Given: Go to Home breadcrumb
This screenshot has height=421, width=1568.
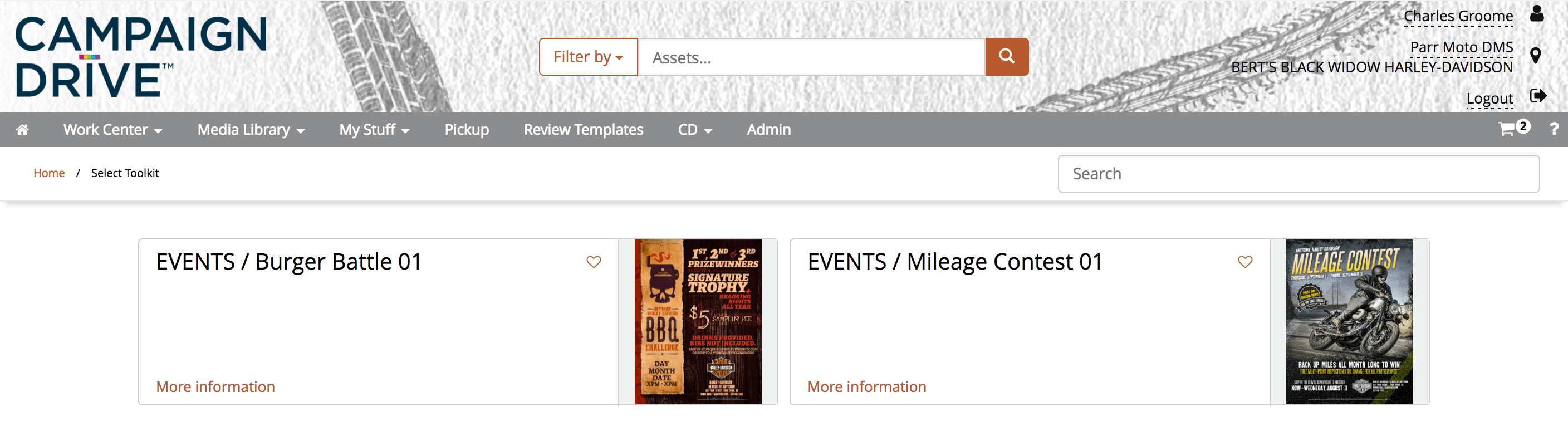Looking at the screenshot, I should pos(48,173).
